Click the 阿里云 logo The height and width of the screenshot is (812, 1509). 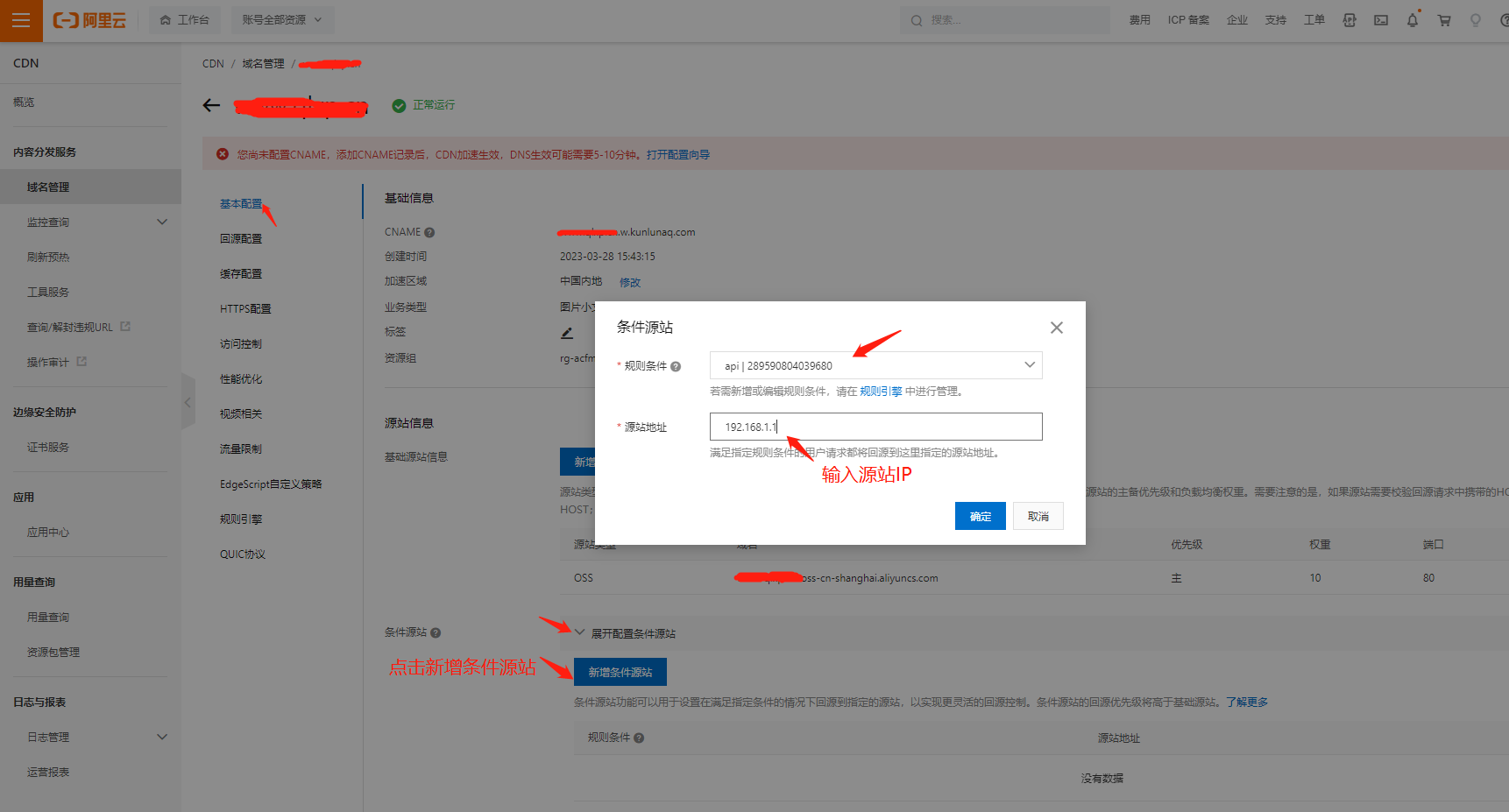pos(89,20)
